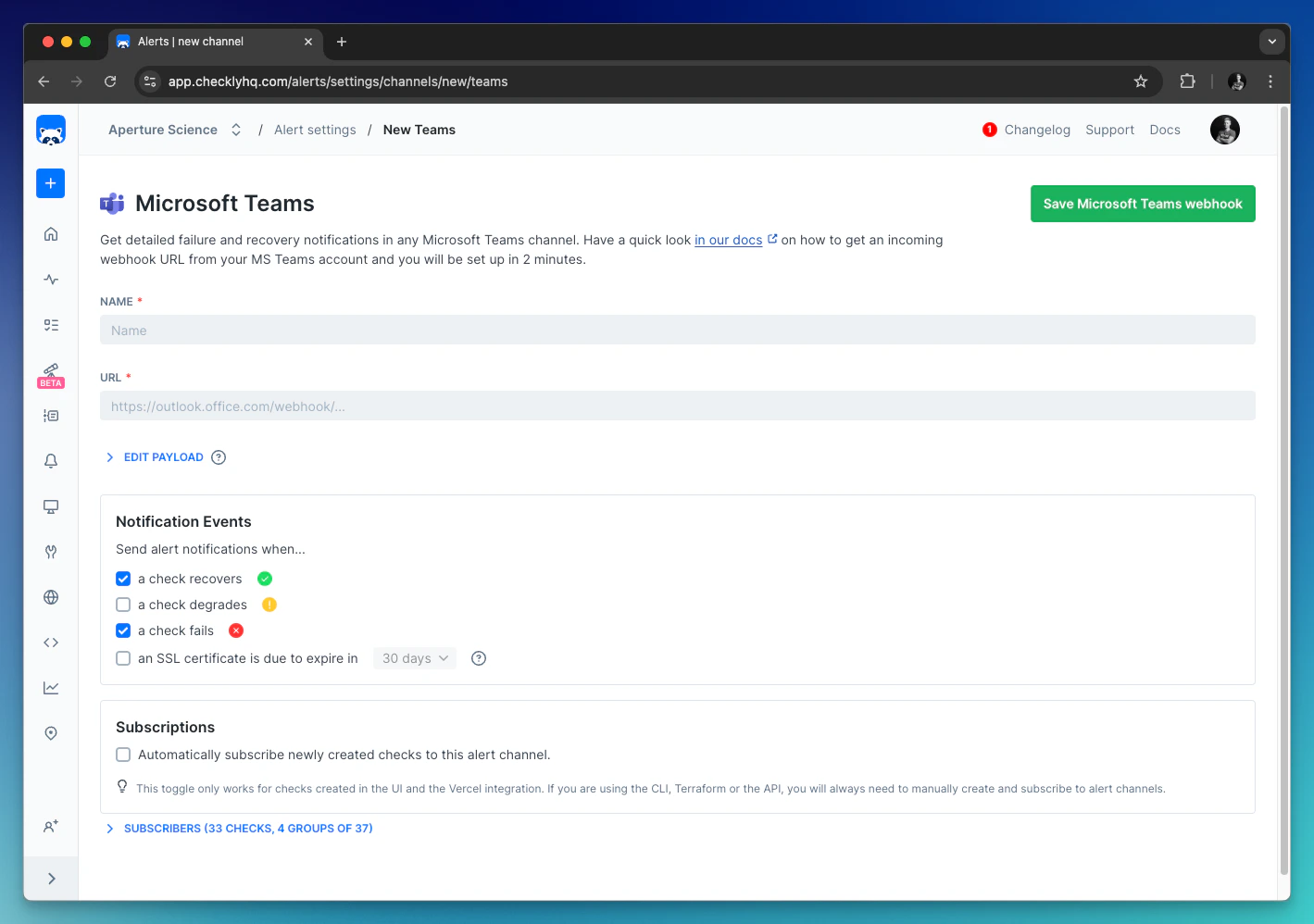Viewport: 1314px width, 924px height.
Task: Open the Checkly home dashboard icon
Action: (x=50, y=233)
